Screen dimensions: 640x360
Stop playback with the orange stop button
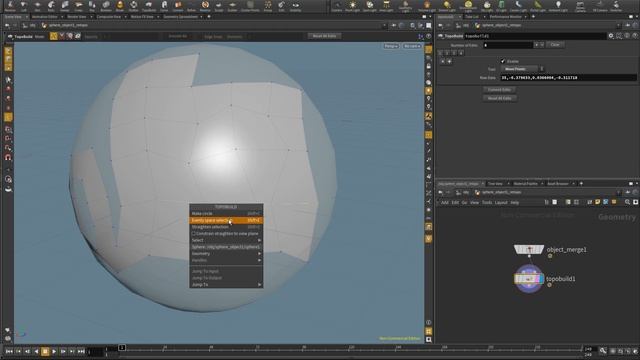pyautogui.click(x=45, y=351)
